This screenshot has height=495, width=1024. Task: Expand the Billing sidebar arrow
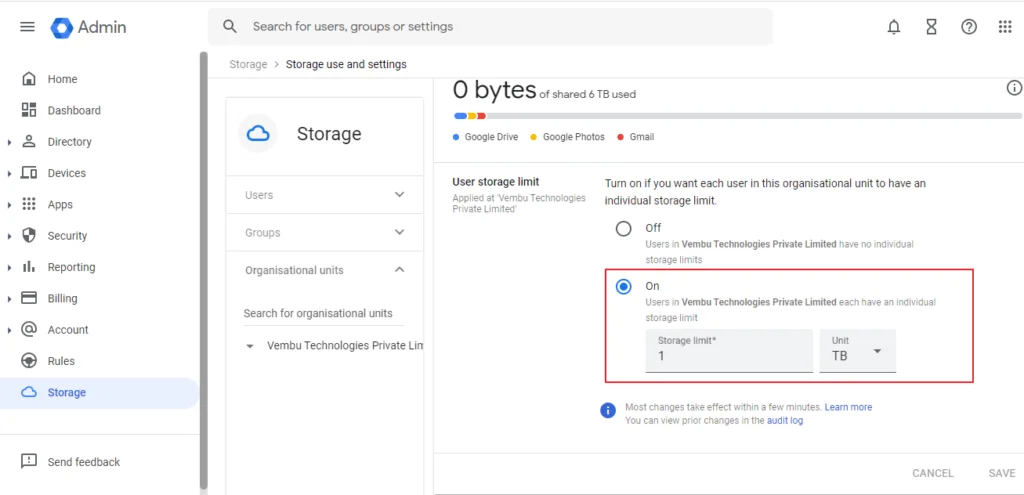(10, 299)
